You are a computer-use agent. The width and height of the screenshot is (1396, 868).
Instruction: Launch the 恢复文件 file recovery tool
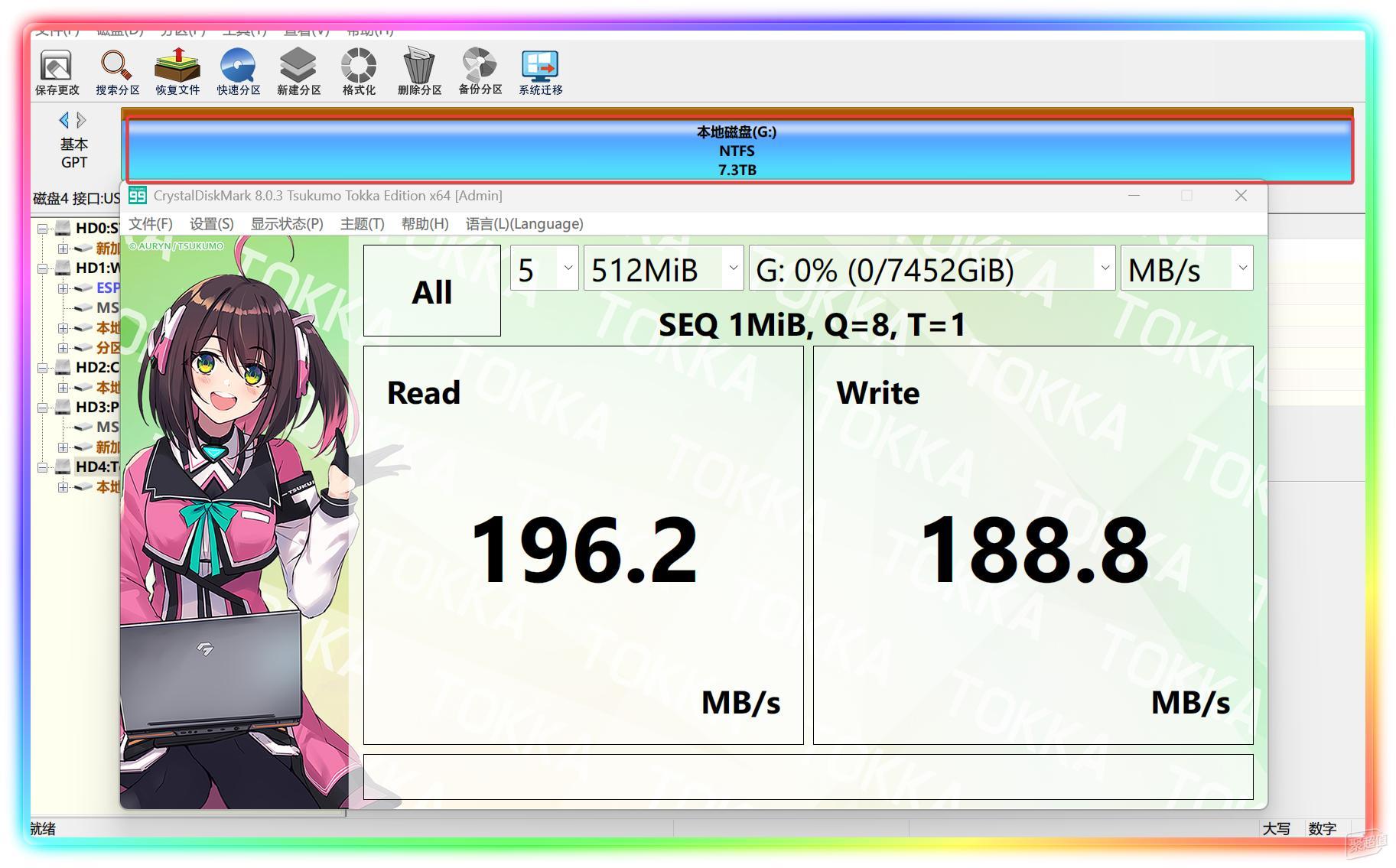pos(177,73)
